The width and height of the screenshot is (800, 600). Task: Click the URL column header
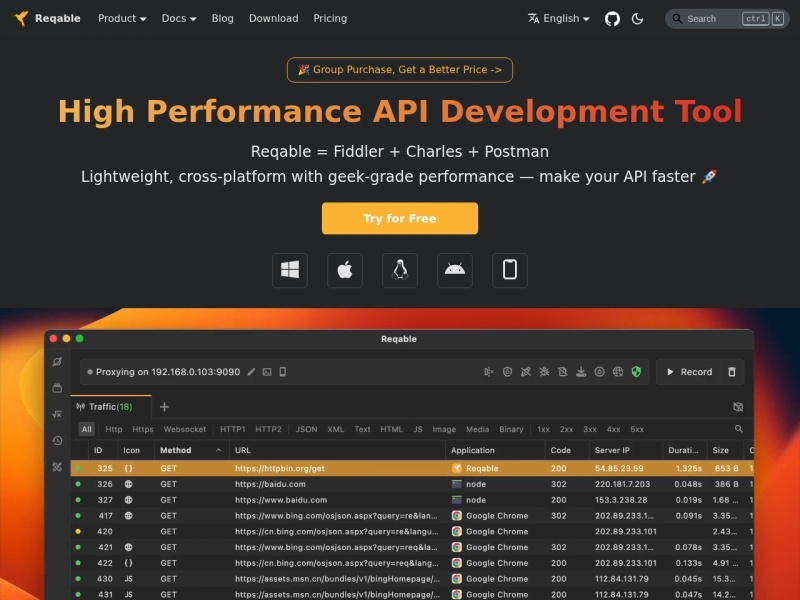[337, 450]
